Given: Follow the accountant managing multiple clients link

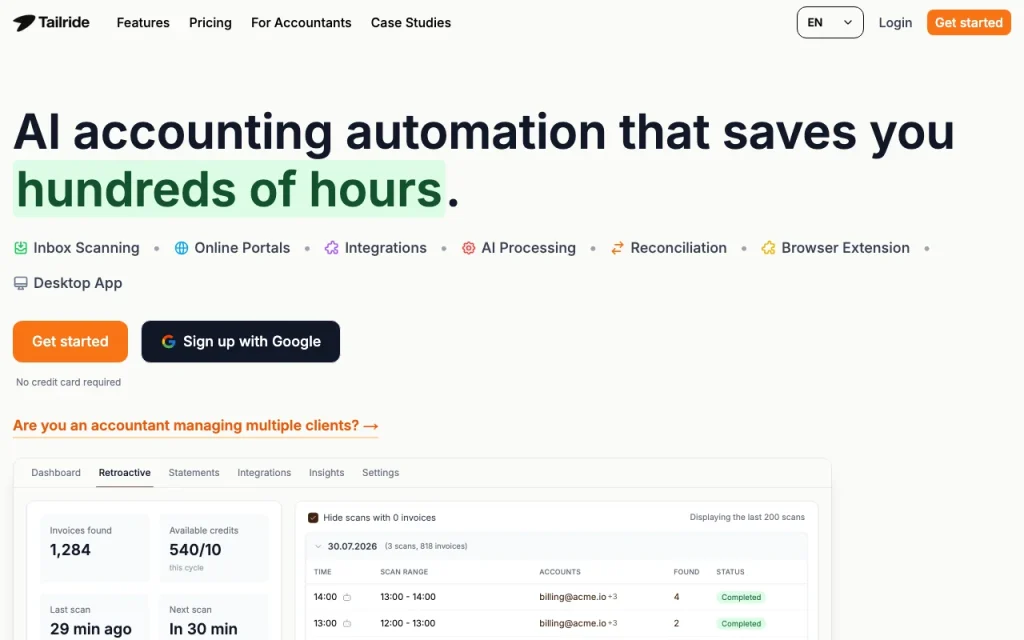Looking at the screenshot, I should [x=195, y=426].
